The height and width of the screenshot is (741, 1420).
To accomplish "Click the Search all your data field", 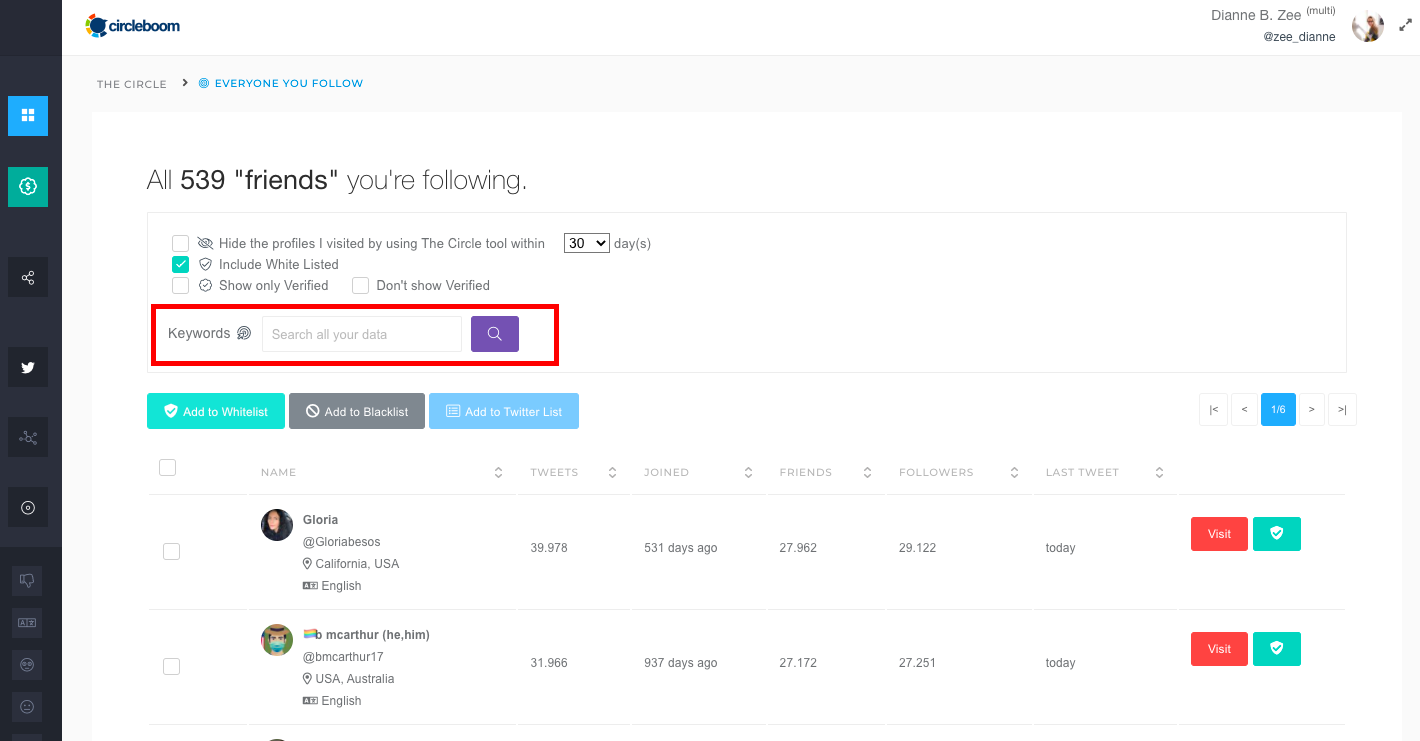I will (x=362, y=334).
